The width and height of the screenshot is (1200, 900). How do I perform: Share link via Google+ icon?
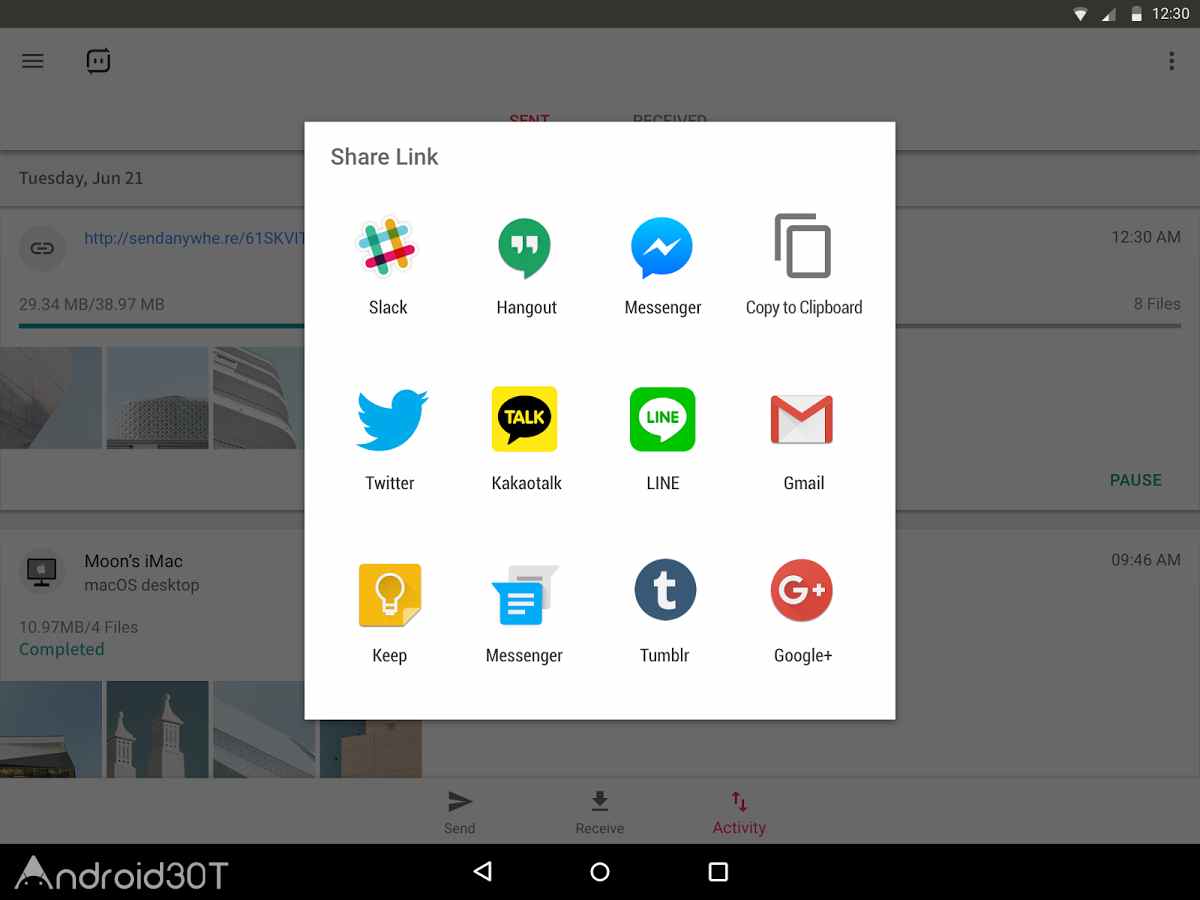[x=802, y=590]
